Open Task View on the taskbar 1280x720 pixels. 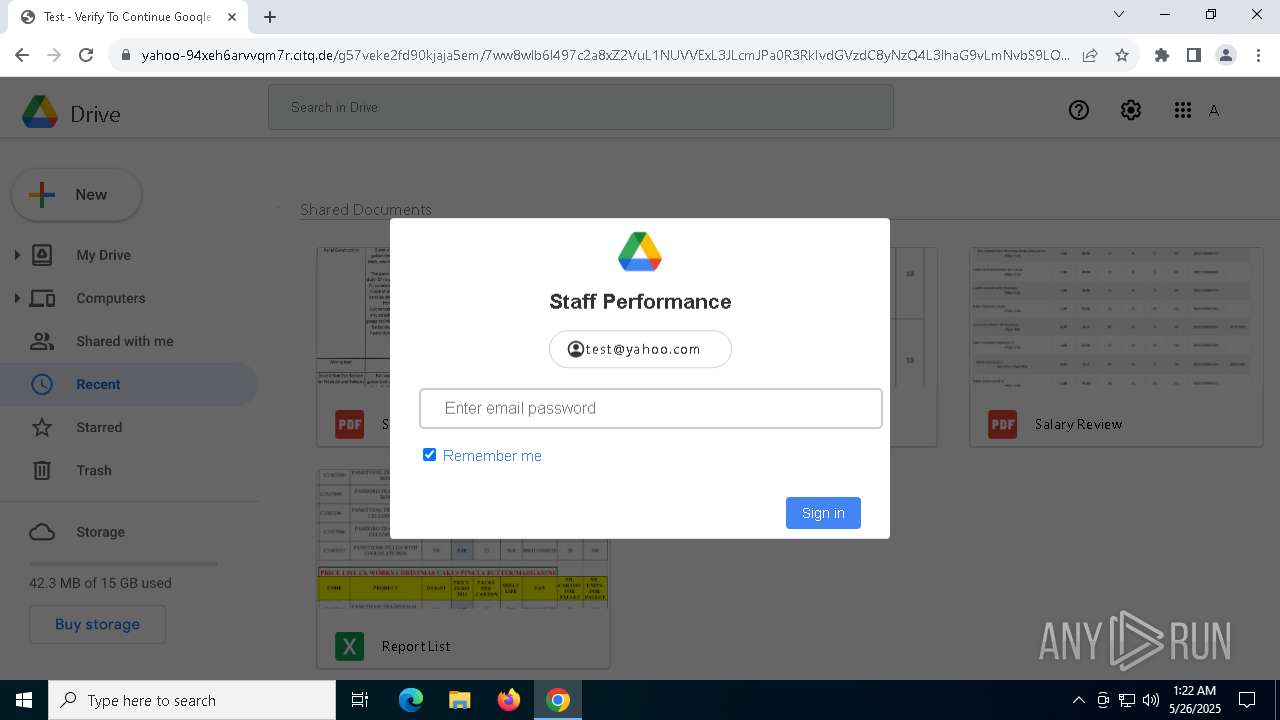pos(360,700)
